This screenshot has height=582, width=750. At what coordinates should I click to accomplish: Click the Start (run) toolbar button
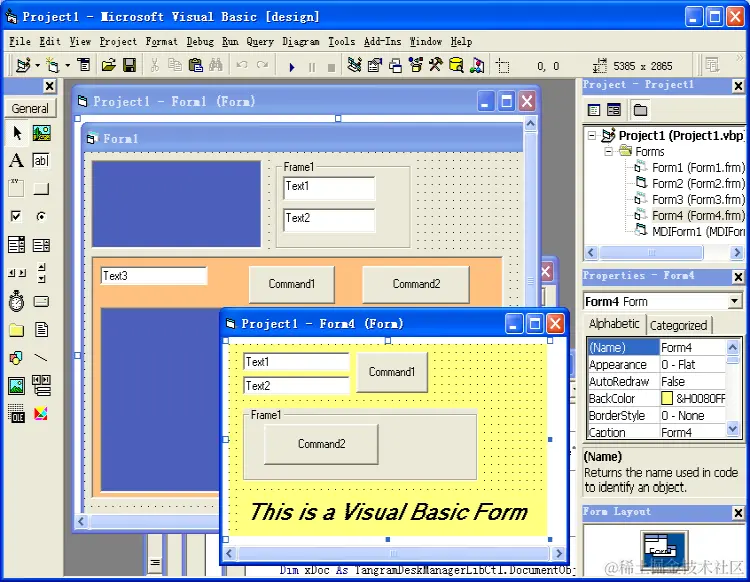pyautogui.click(x=292, y=66)
